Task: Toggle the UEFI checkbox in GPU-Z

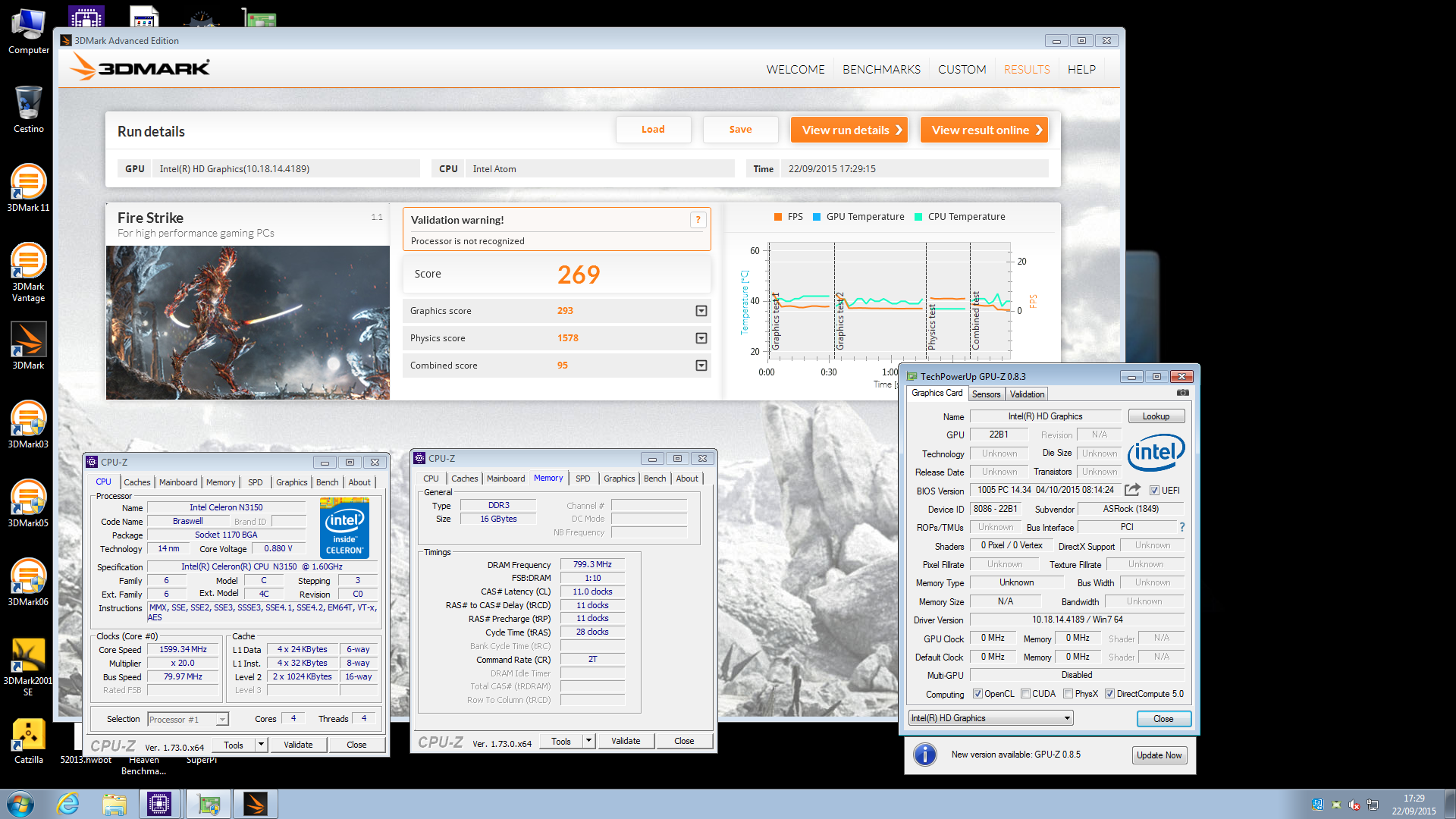Action: pos(1154,491)
